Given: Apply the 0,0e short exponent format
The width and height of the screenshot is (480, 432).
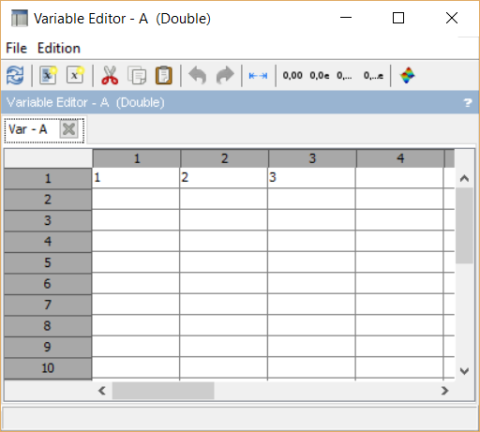Looking at the screenshot, I should click(319, 76).
